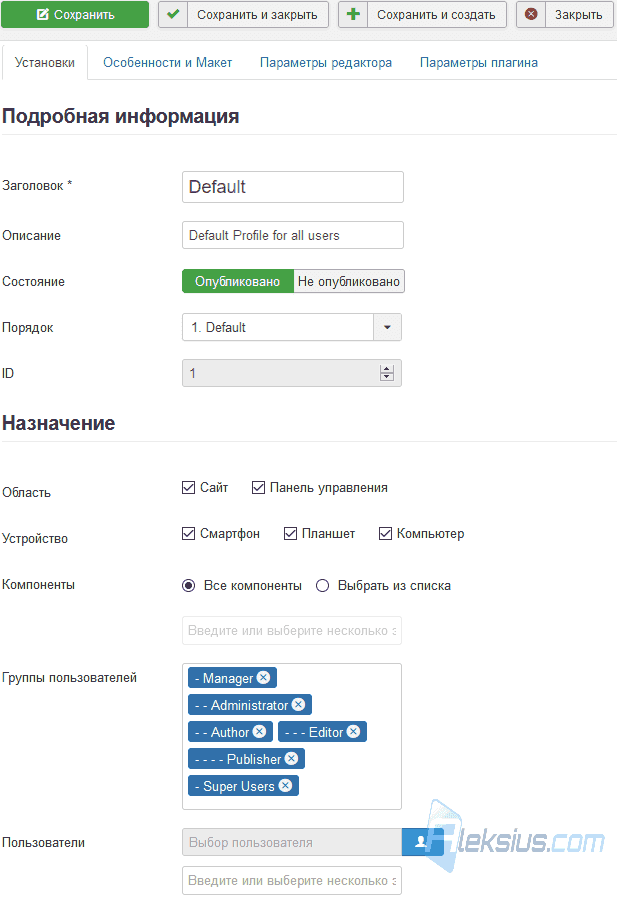Click Сохранить и закрыть button text

[257, 15]
